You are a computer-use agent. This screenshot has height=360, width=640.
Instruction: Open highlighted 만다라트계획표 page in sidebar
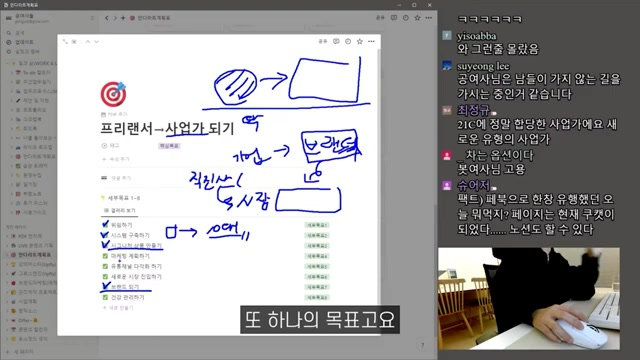click(34, 255)
